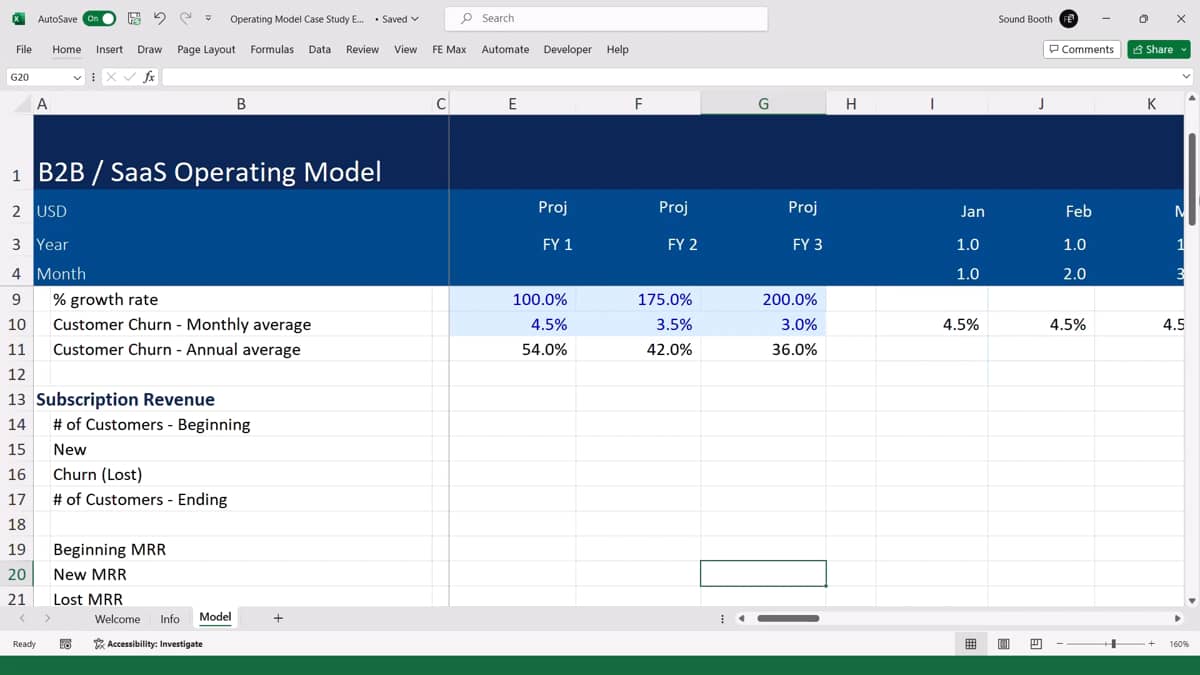
Task: Open the Comments pane button
Action: pos(1081,49)
